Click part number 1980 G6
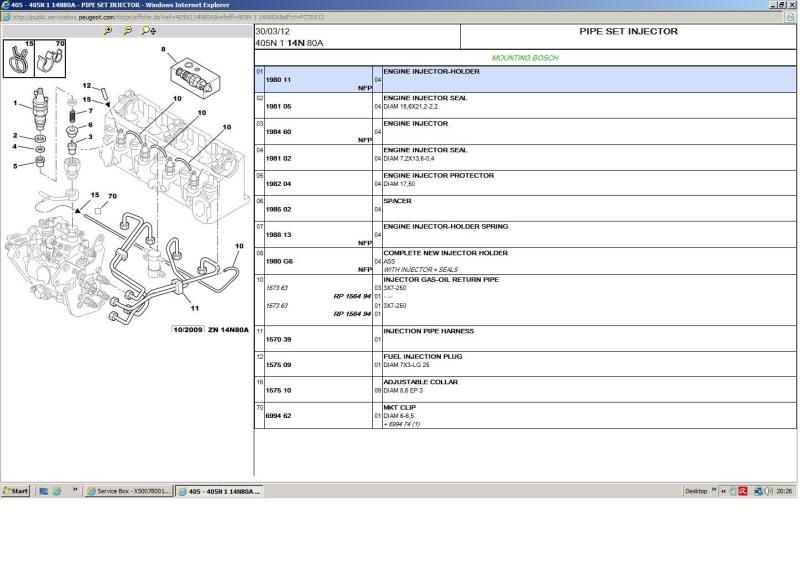Viewport: 800px width, 568px height. pos(279,262)
